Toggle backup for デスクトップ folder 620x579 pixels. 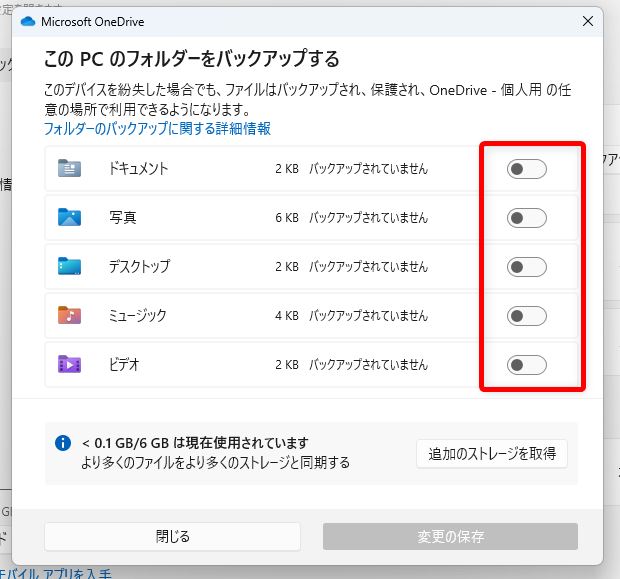[527, 267]
